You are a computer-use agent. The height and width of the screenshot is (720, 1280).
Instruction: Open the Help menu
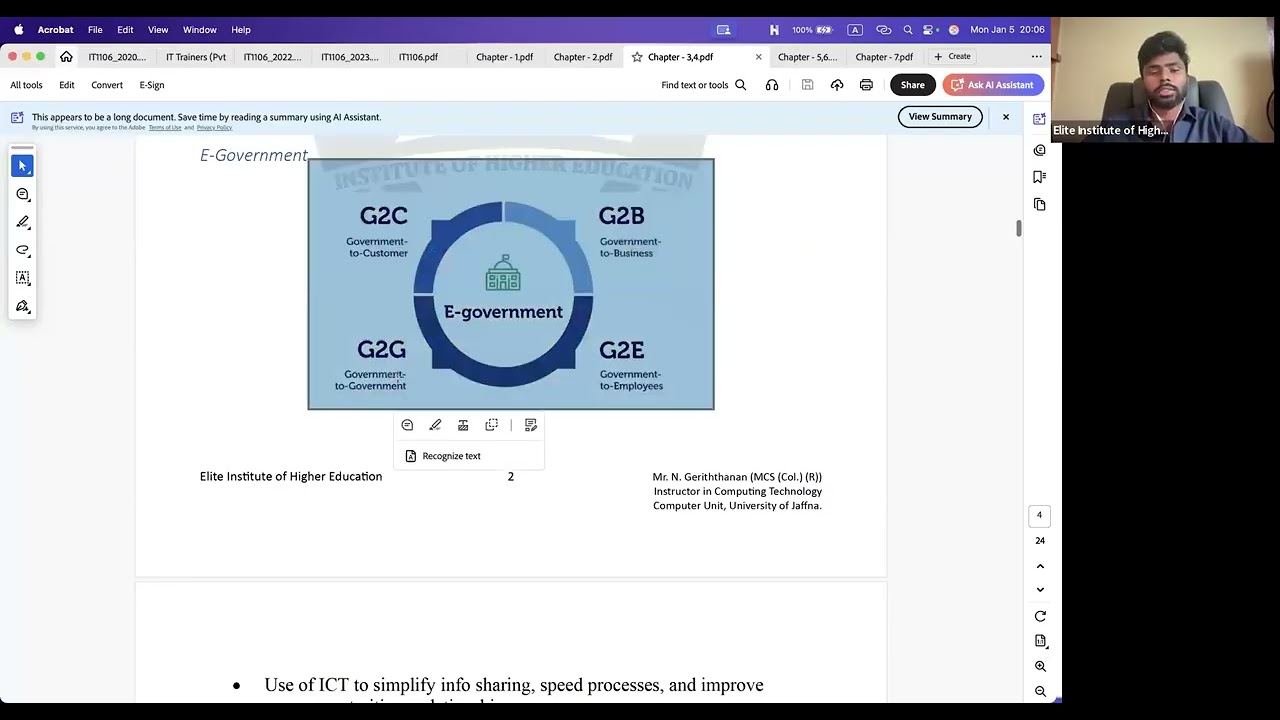tap(241, 30)
